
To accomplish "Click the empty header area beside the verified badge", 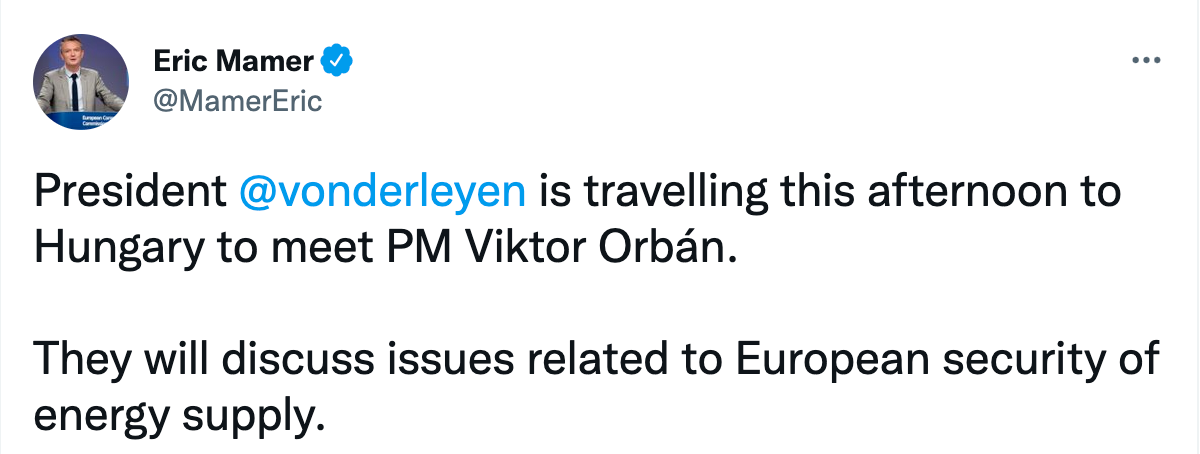I will 740,61.
